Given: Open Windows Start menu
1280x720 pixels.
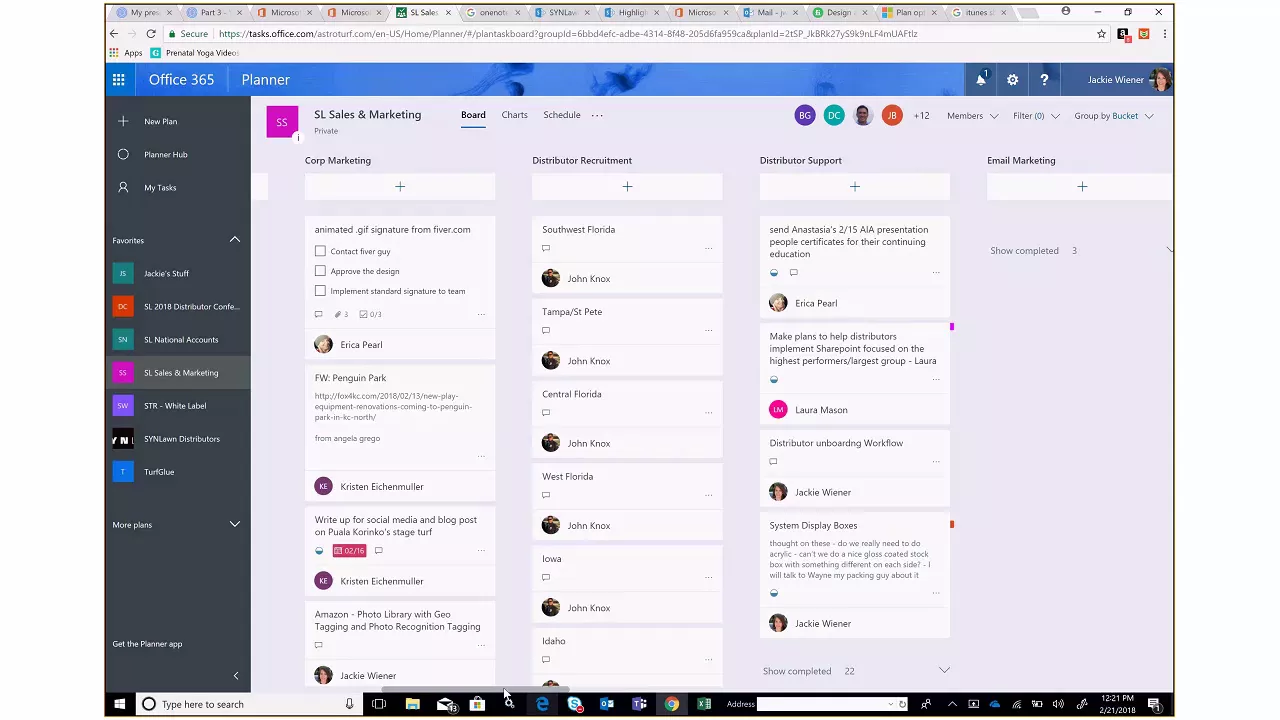Looking at the screenshot, I should (119, 704).
